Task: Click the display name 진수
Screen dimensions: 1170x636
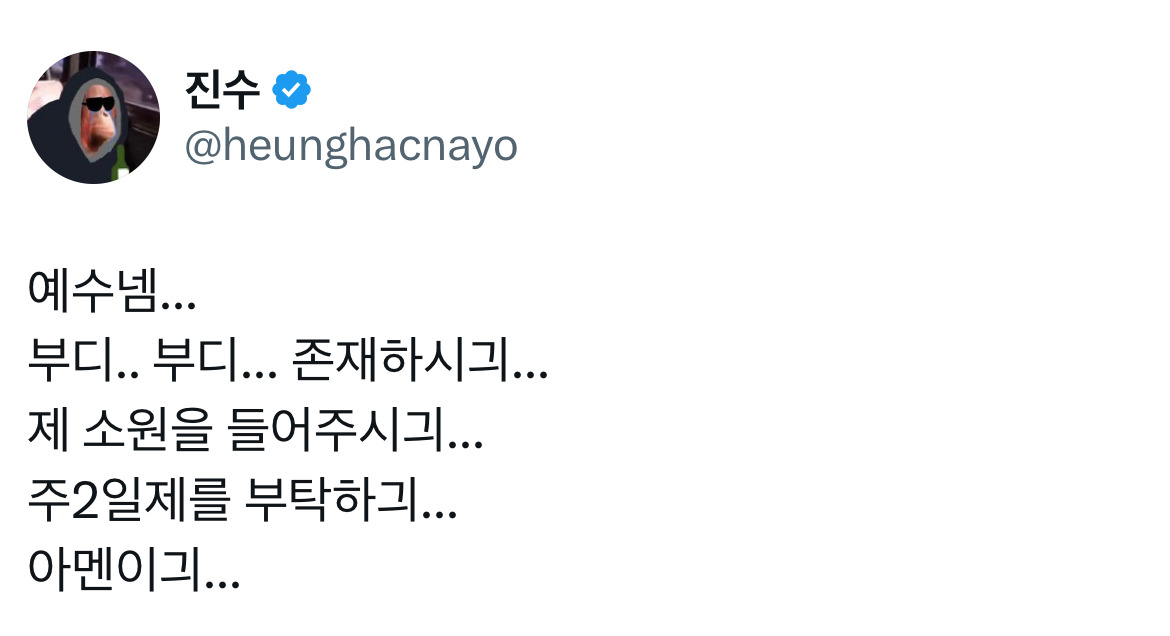Action: tap(222, 91)
